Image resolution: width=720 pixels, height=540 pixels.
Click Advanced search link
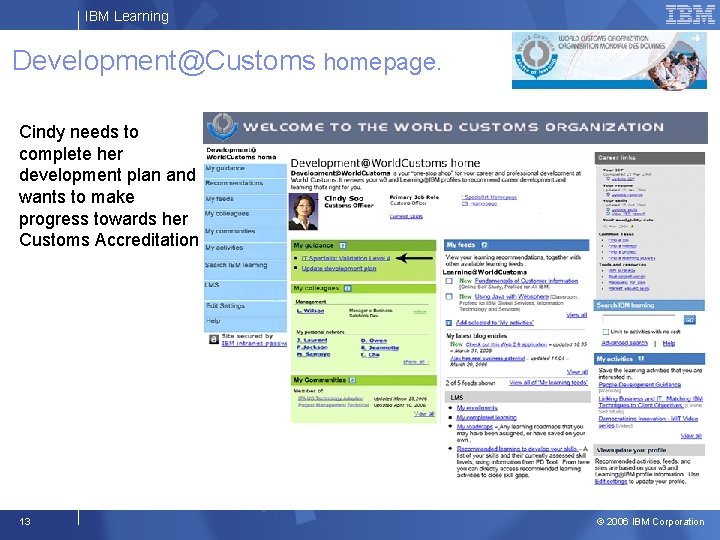(x=624, y=343)
